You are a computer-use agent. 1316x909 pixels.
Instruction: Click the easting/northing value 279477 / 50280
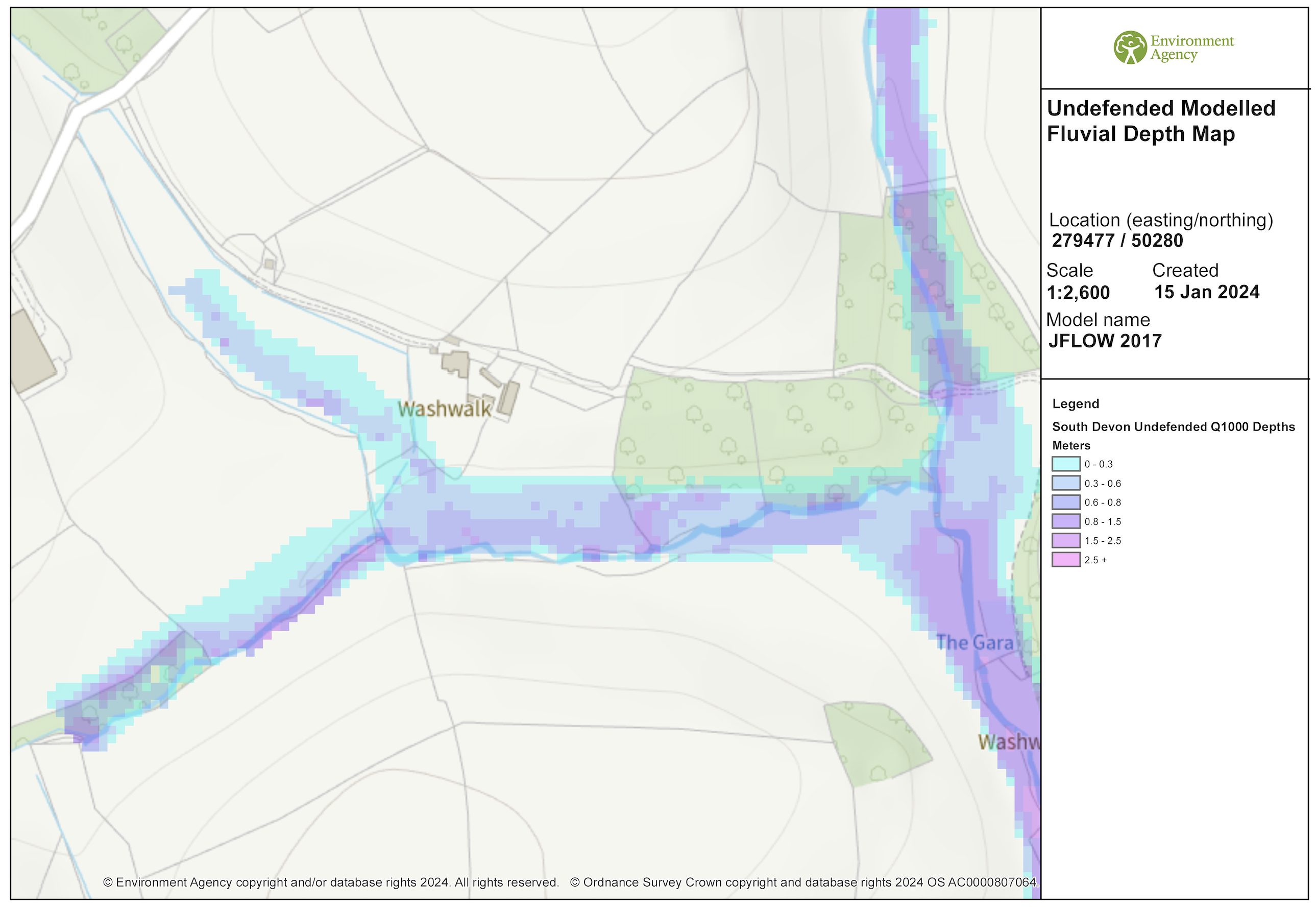pyautogui.click(x=1117, y=241)
